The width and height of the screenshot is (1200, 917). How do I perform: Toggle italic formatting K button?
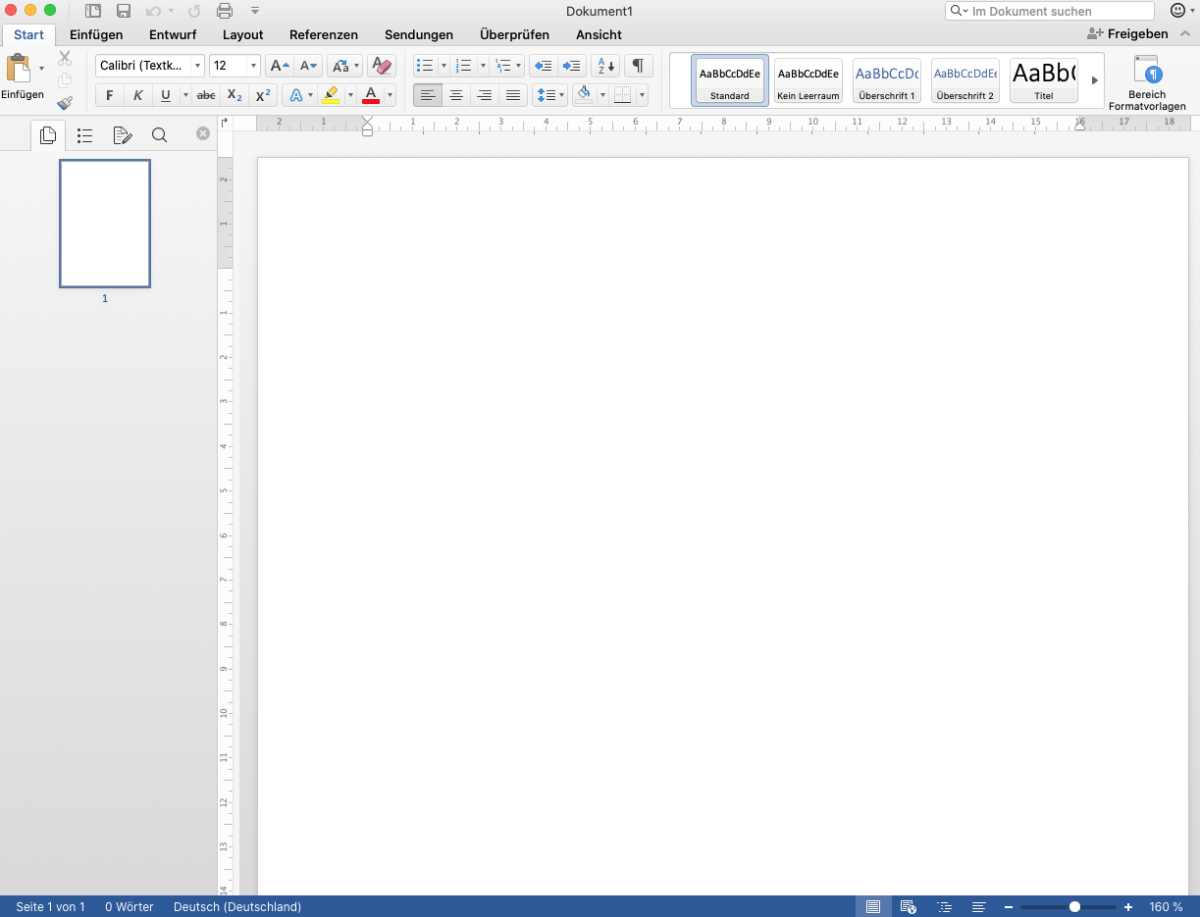pyautogui.click(x=138, y=96)
